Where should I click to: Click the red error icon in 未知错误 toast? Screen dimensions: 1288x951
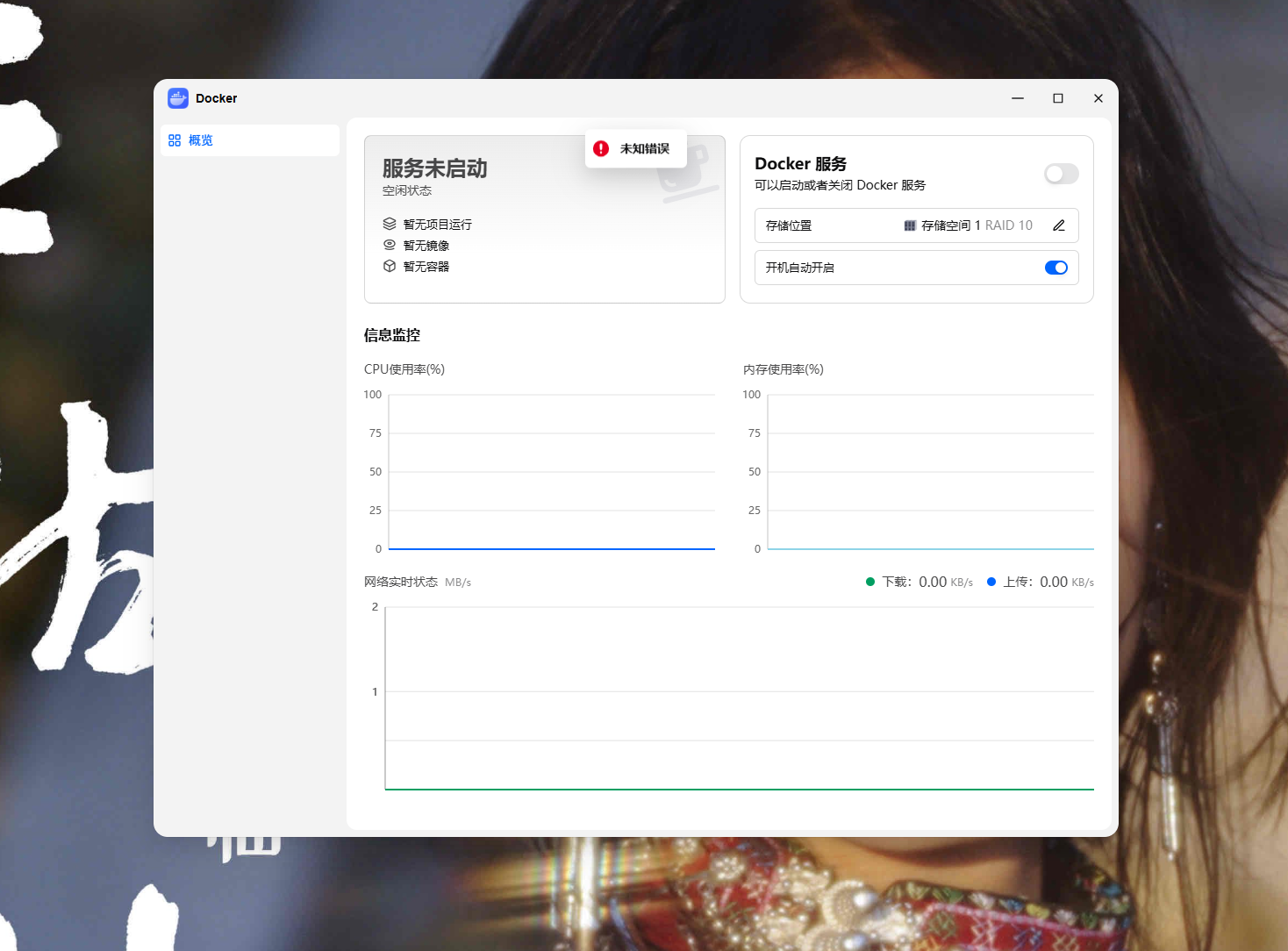(x=601, y=148)
